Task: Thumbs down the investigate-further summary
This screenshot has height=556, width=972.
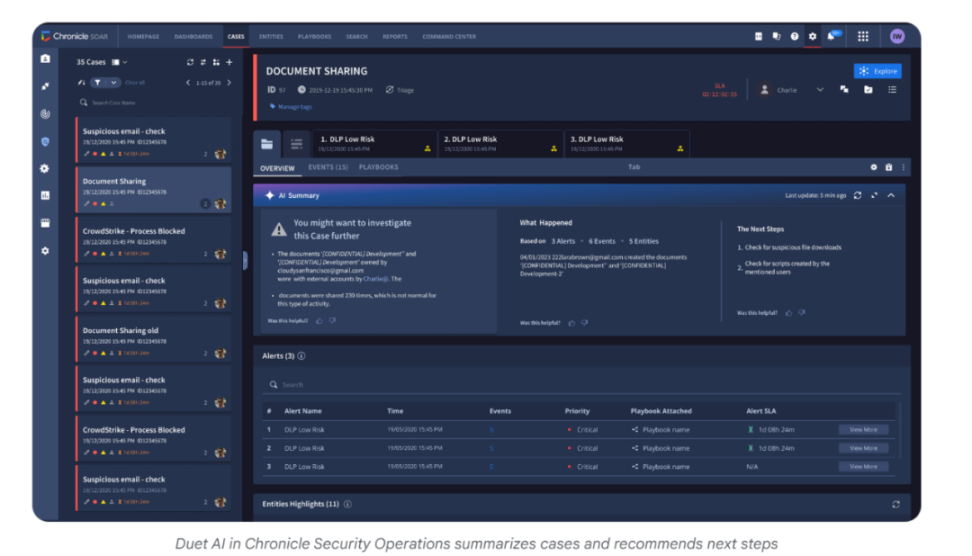Action: tap(332, 321)
